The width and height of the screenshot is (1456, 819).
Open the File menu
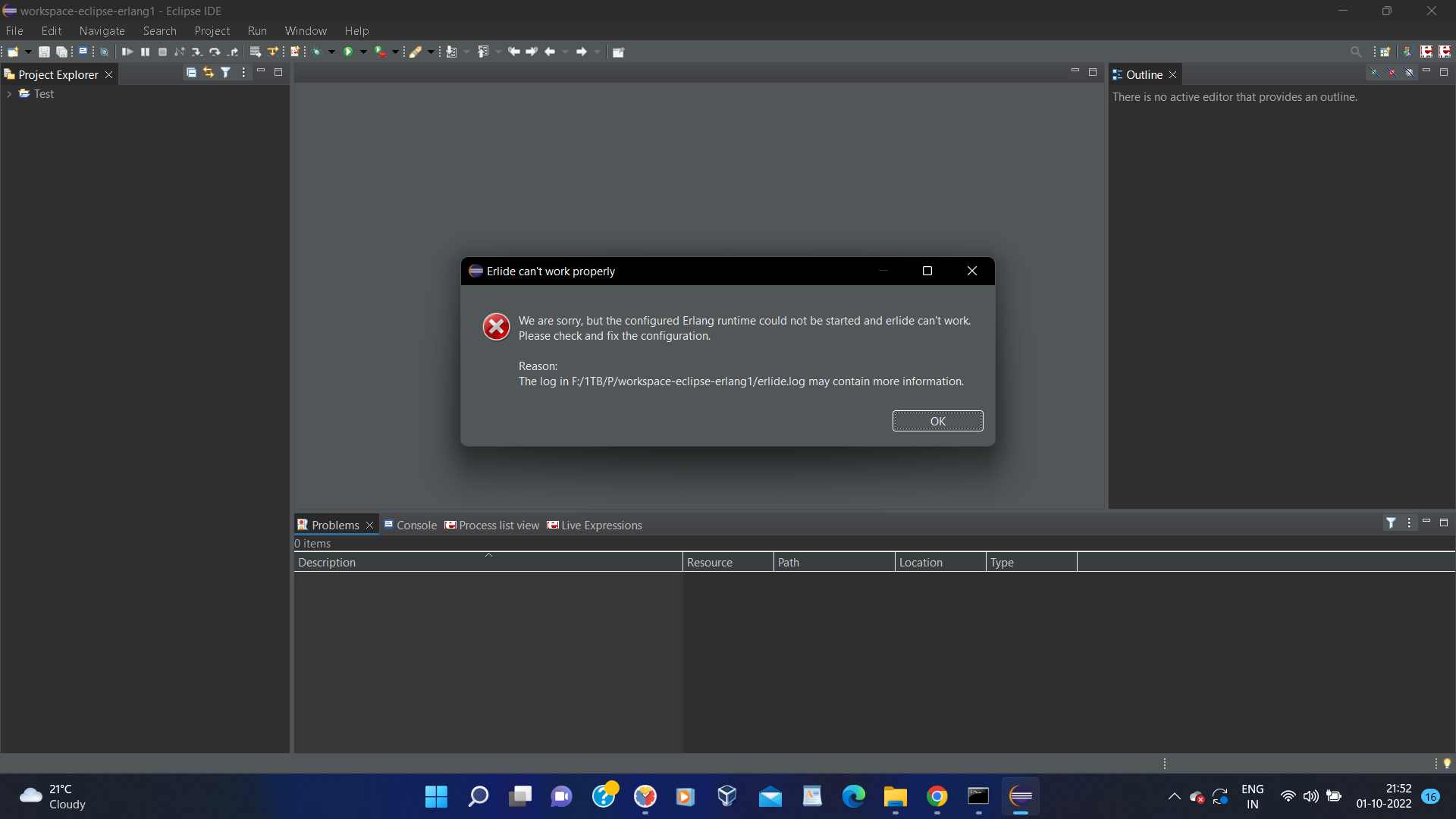[14, 31]
